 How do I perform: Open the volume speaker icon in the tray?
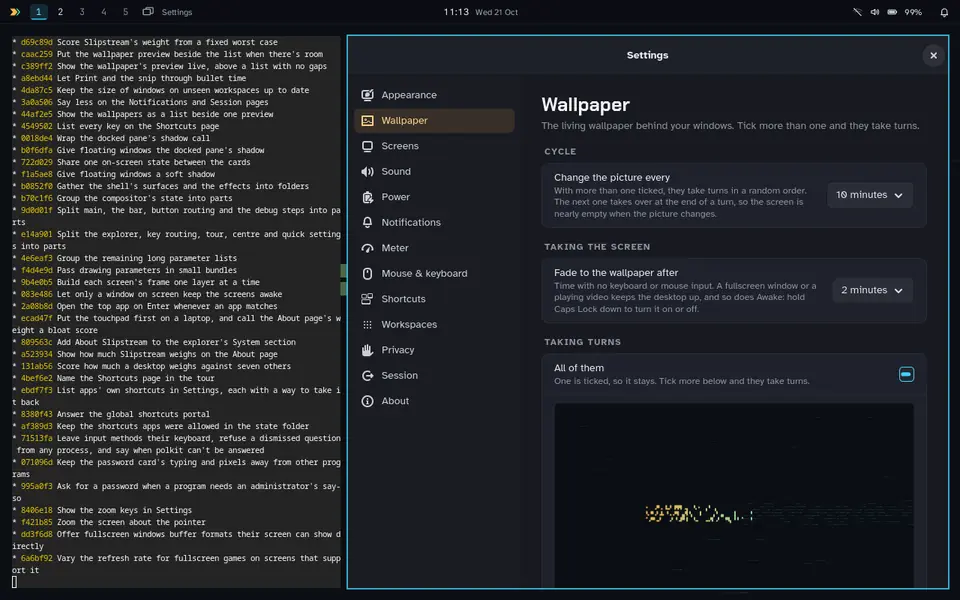tap(875, 12)
